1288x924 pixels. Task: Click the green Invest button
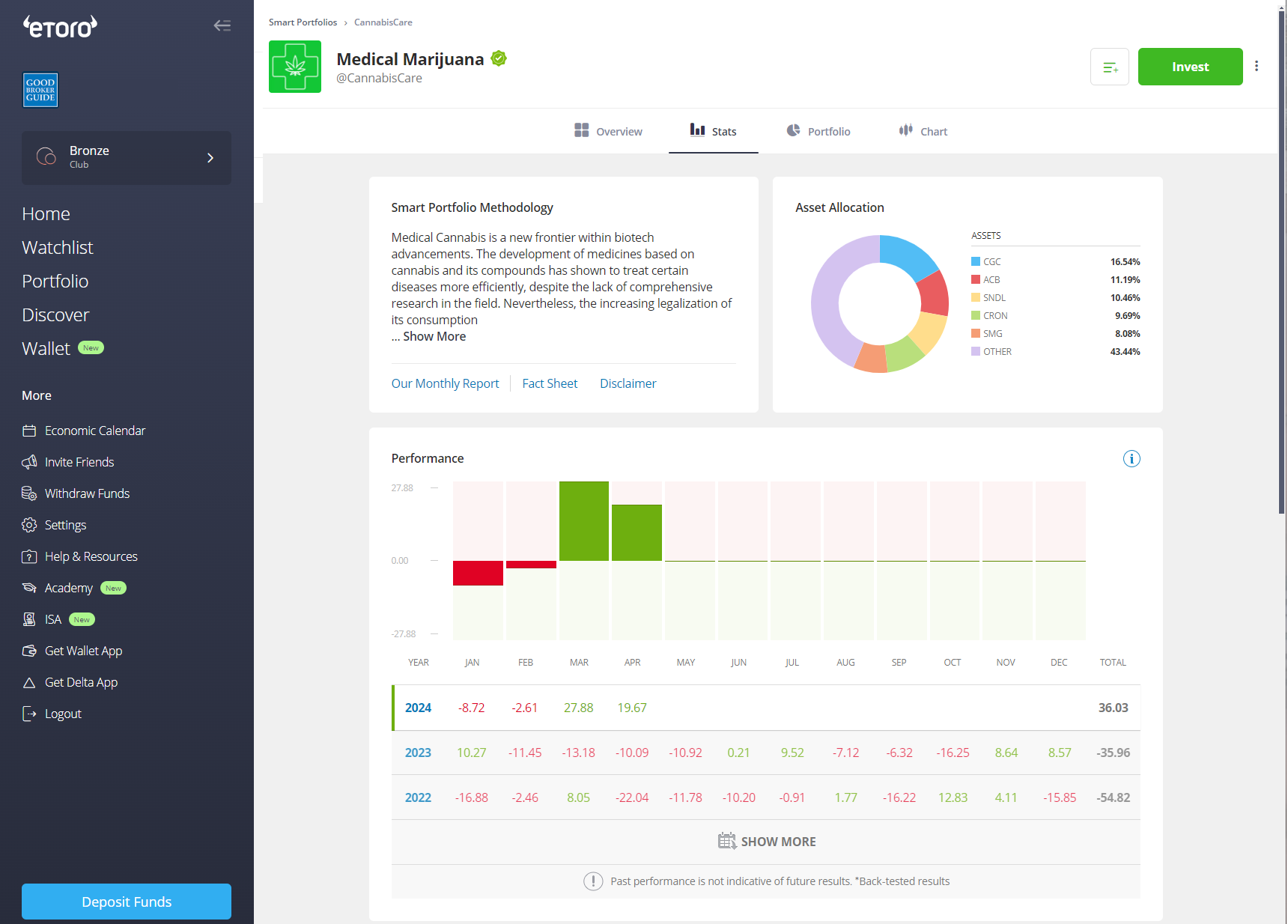[x=1191, y=67]
